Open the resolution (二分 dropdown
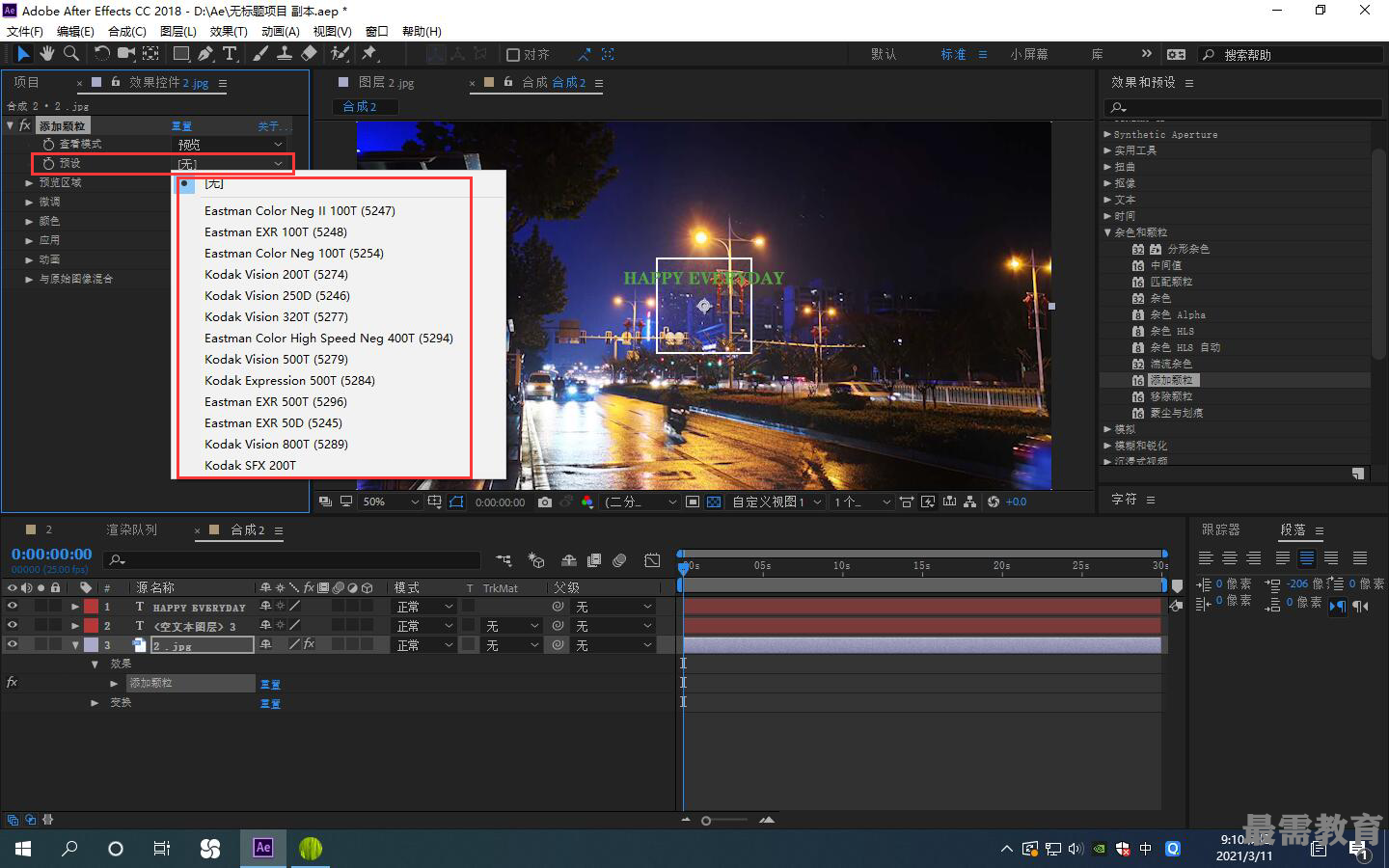The height and width of the screenshot is (868, 1389). click(x=640, y=502)
